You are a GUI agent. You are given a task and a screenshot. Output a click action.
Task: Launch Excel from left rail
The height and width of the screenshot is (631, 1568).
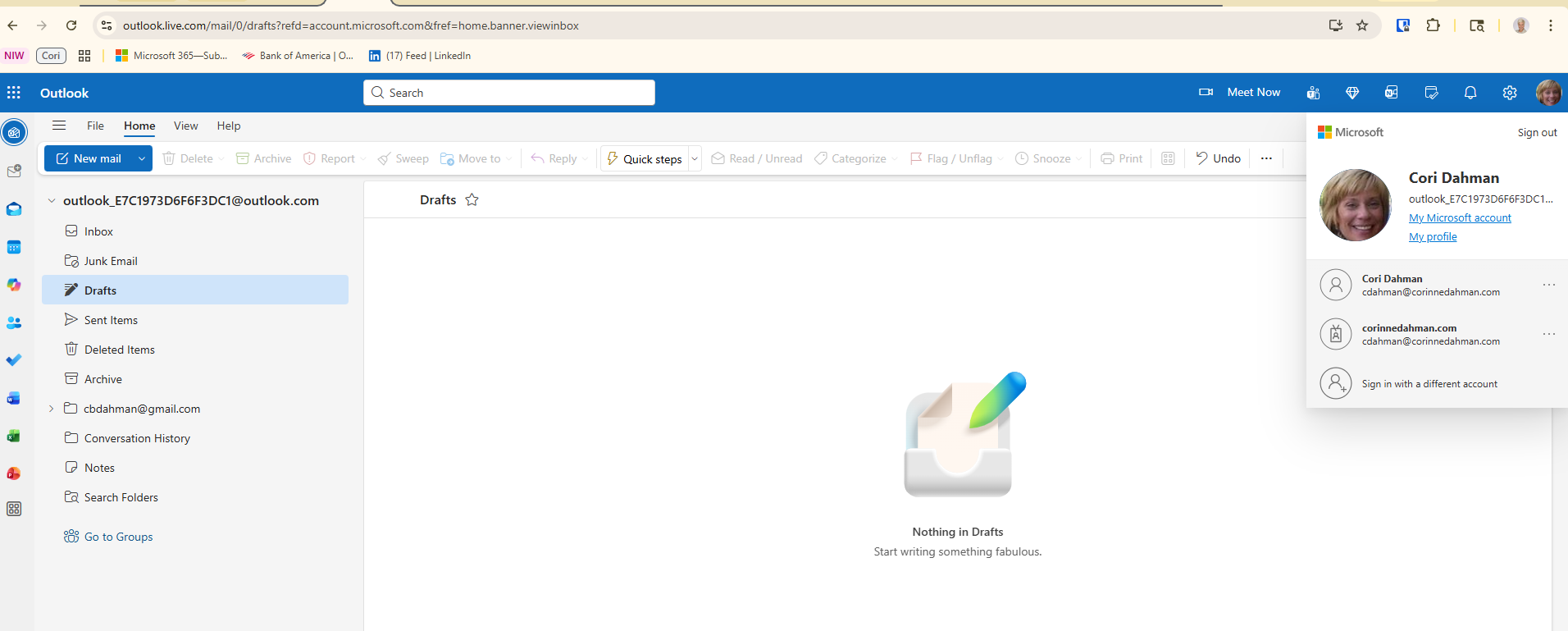pyautogui.click(x=14, y=436)
